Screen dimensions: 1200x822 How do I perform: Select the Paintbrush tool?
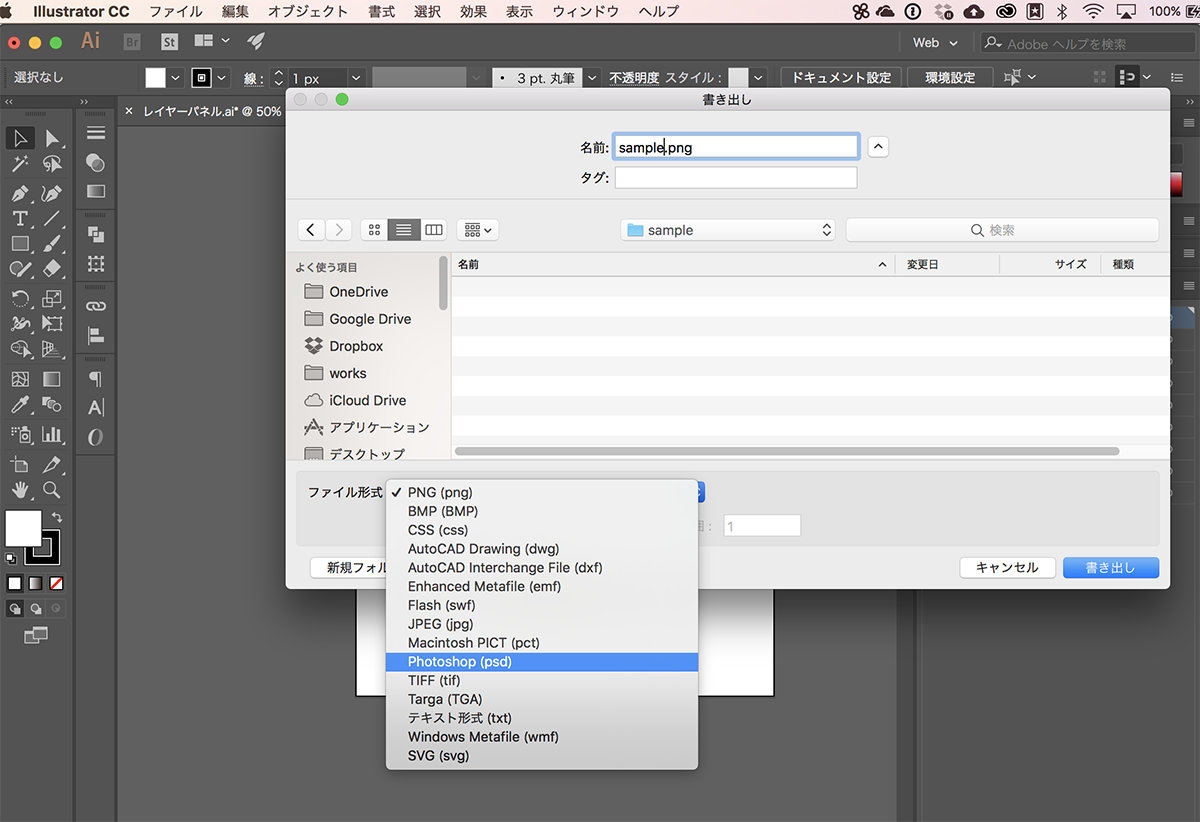point(52,243)
